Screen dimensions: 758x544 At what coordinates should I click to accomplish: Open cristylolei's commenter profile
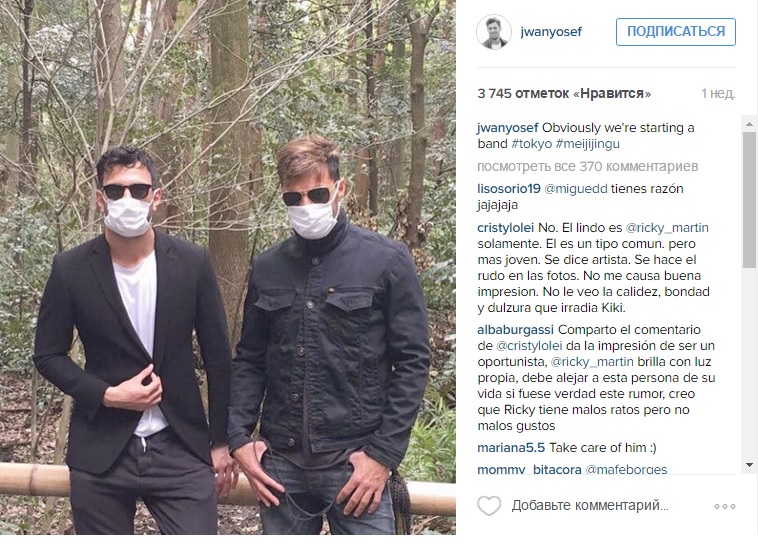pos(505,227)
